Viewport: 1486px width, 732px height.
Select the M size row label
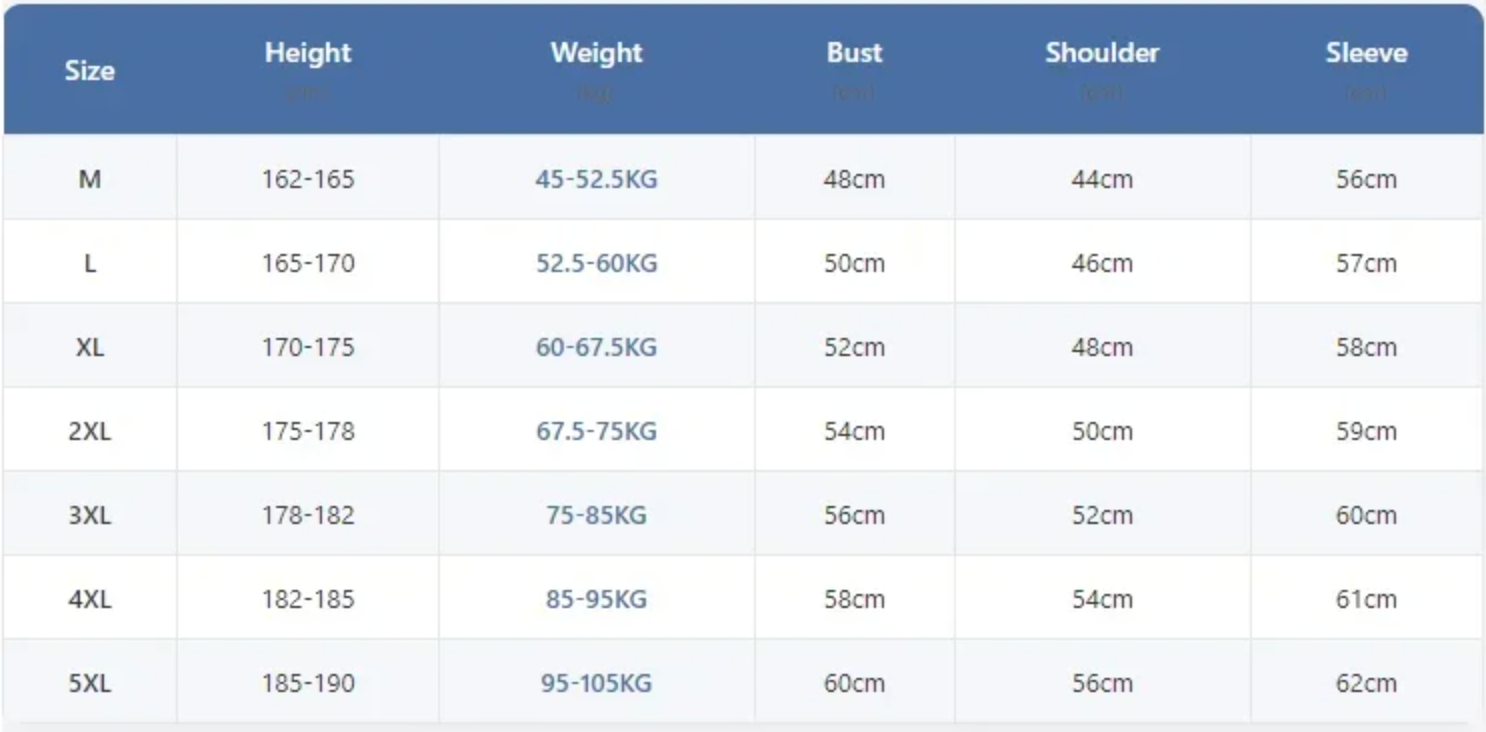click(x=90, y=180)
